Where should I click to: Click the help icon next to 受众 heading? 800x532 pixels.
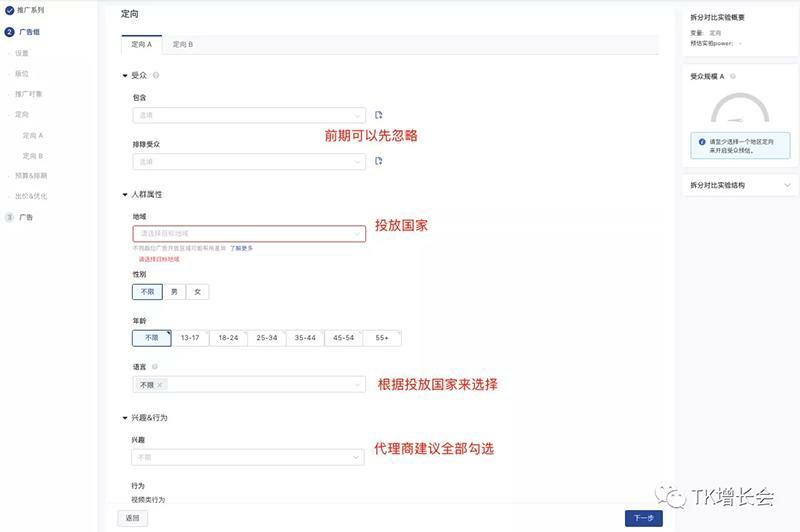156,75
